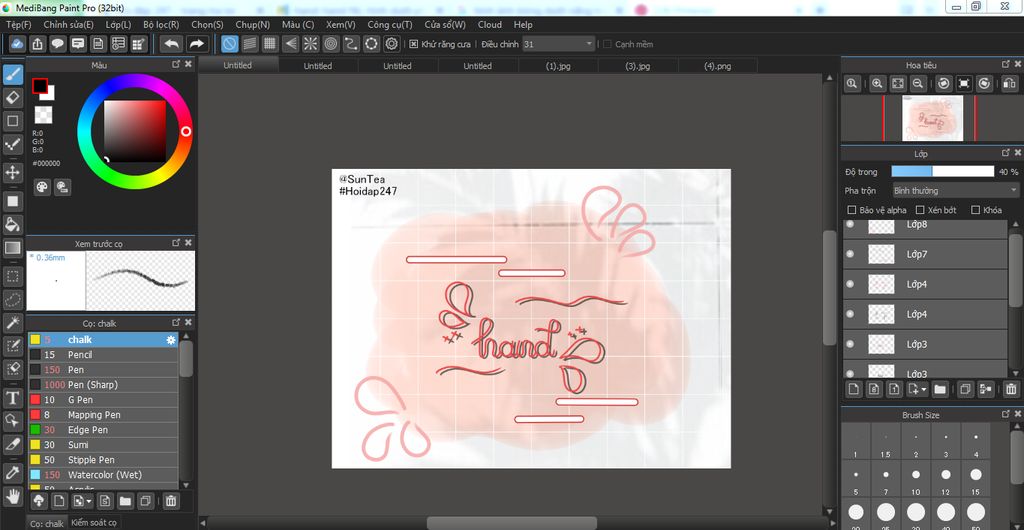Viewport: 1024px width, 530px height.
Task: Enable crisscross grid snap guide
Action: (x=270, y=44)
